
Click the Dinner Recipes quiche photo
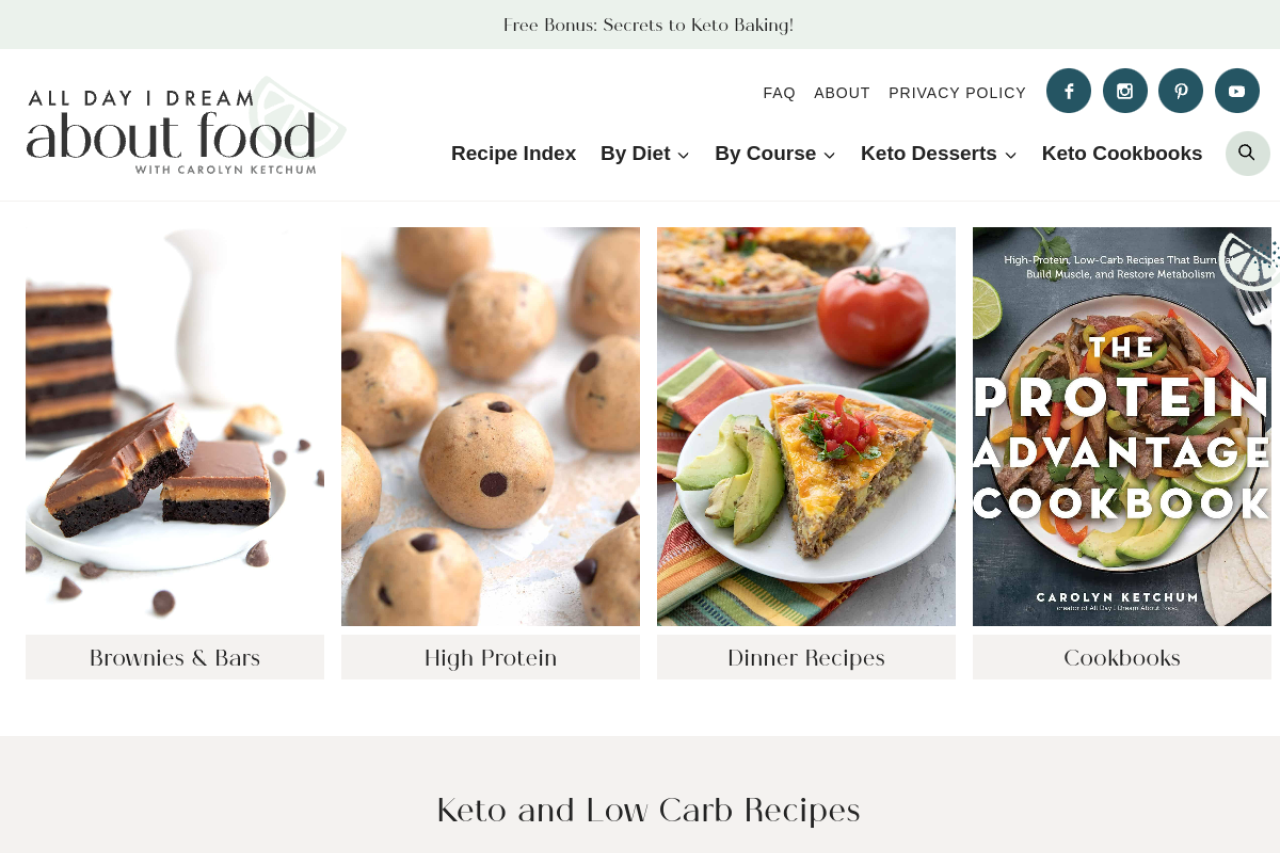[806, 426]
